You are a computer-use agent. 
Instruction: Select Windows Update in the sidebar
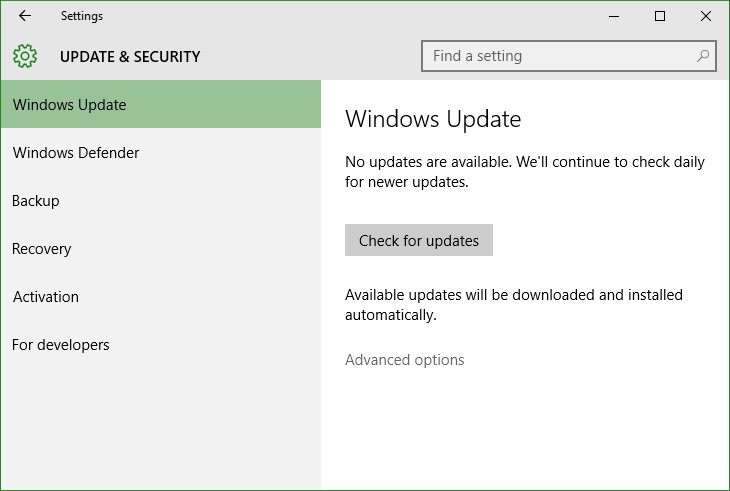(x=161, y=104)
